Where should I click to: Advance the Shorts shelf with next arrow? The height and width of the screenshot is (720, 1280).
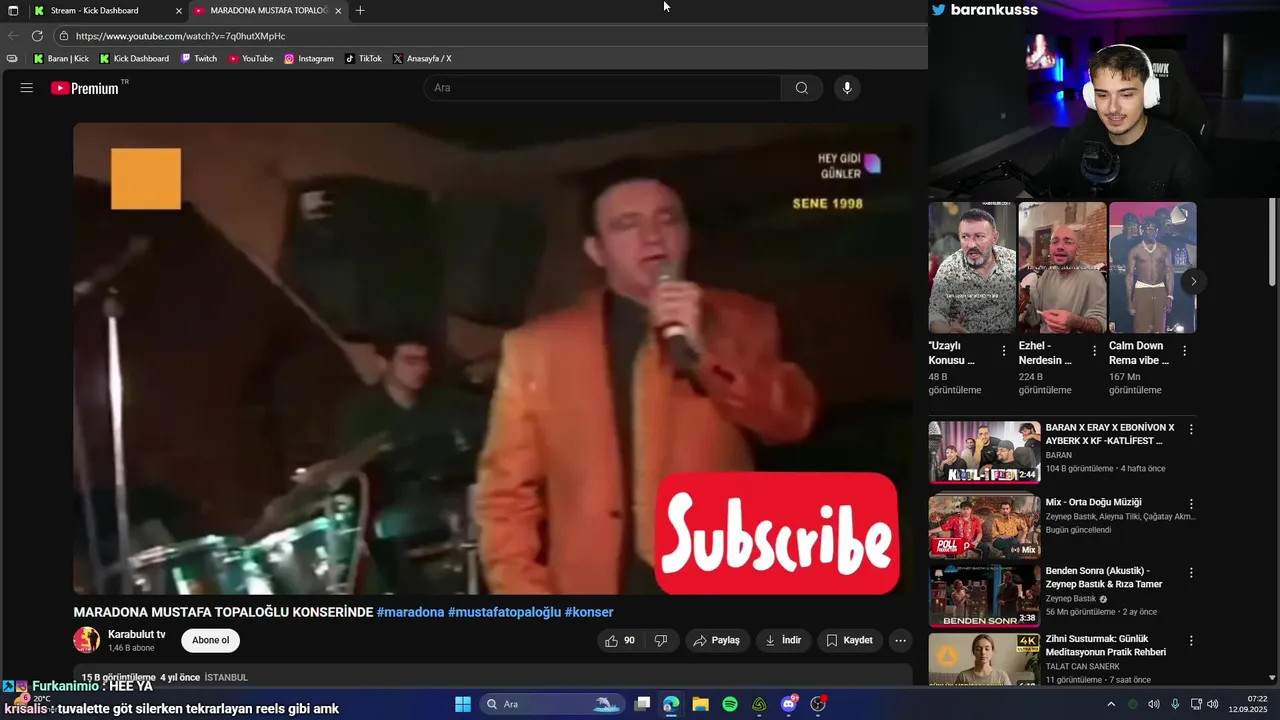tap(1193, 281)
